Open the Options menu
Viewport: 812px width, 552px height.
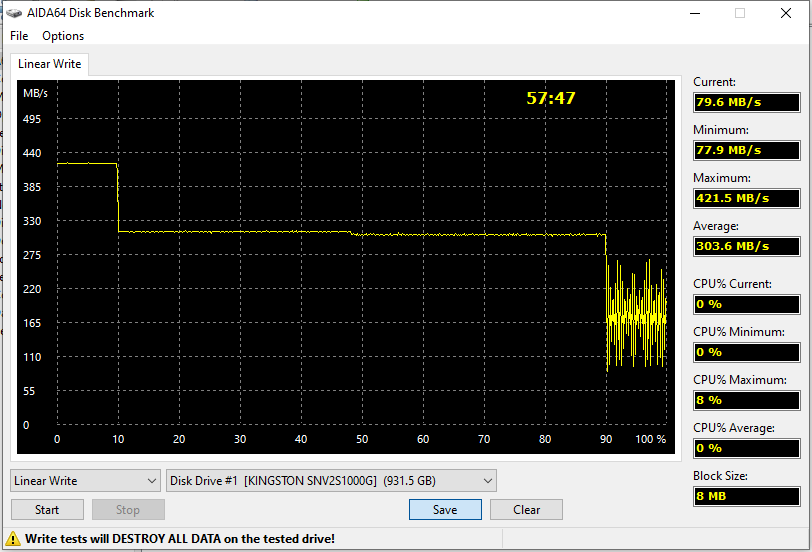pos(63,36)
